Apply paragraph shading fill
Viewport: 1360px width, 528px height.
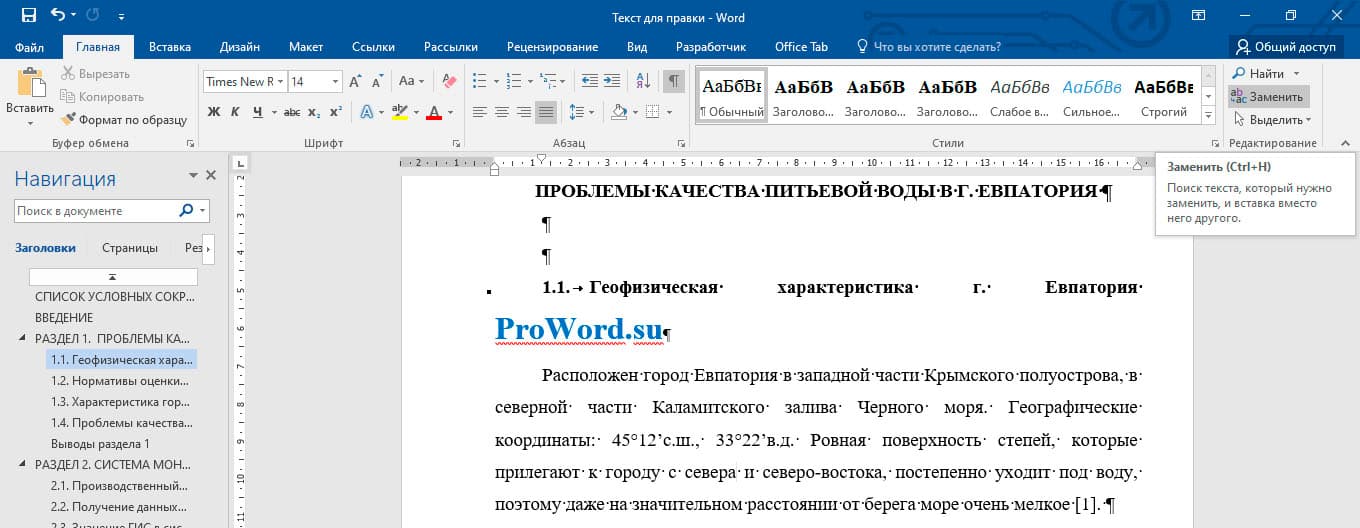coord(618,112)
